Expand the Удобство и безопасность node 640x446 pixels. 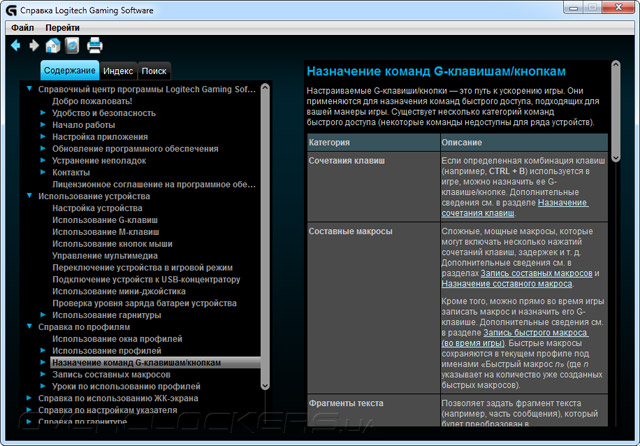pos(43,113)
